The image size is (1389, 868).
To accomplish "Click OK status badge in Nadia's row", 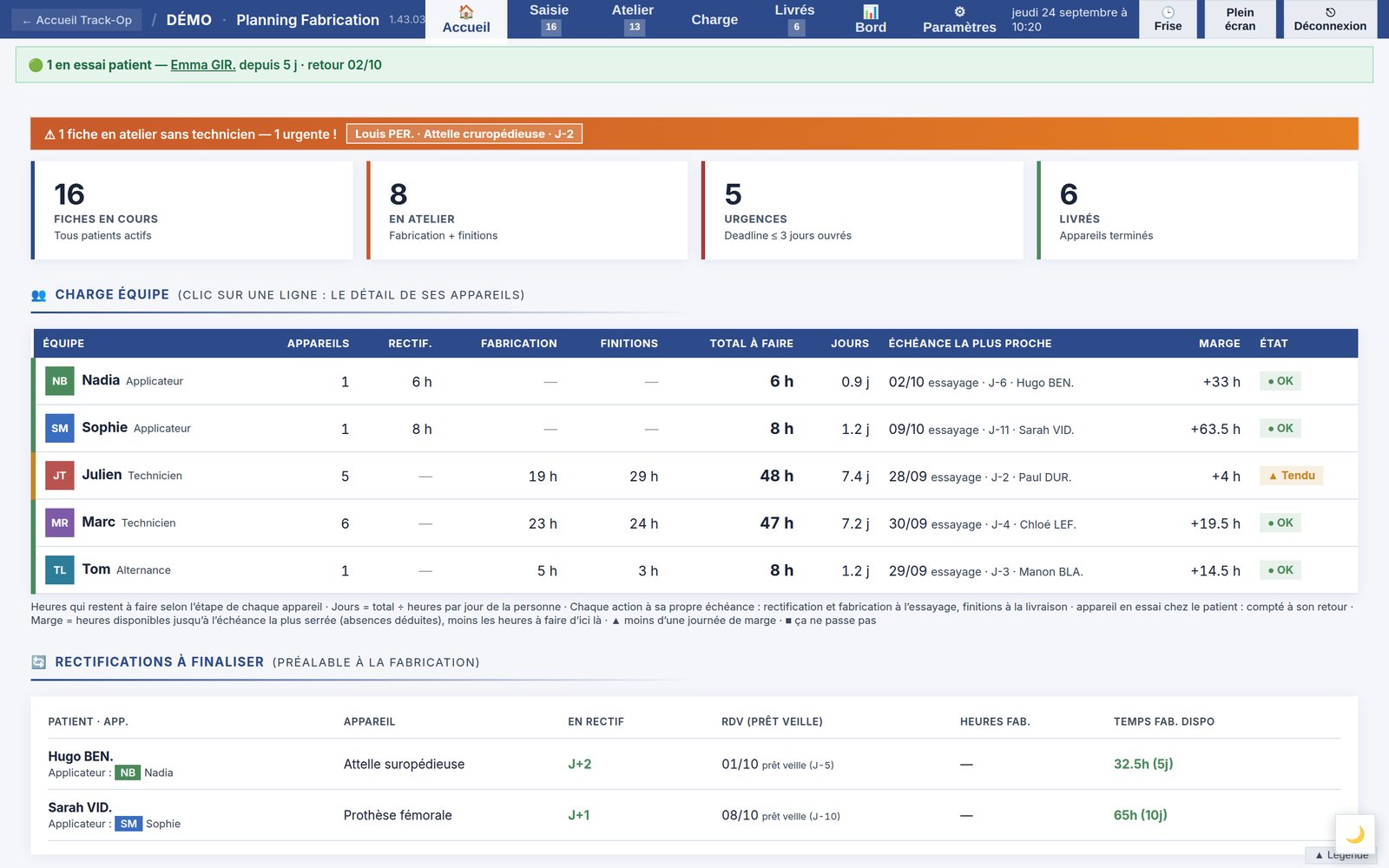I will 1280,381.
